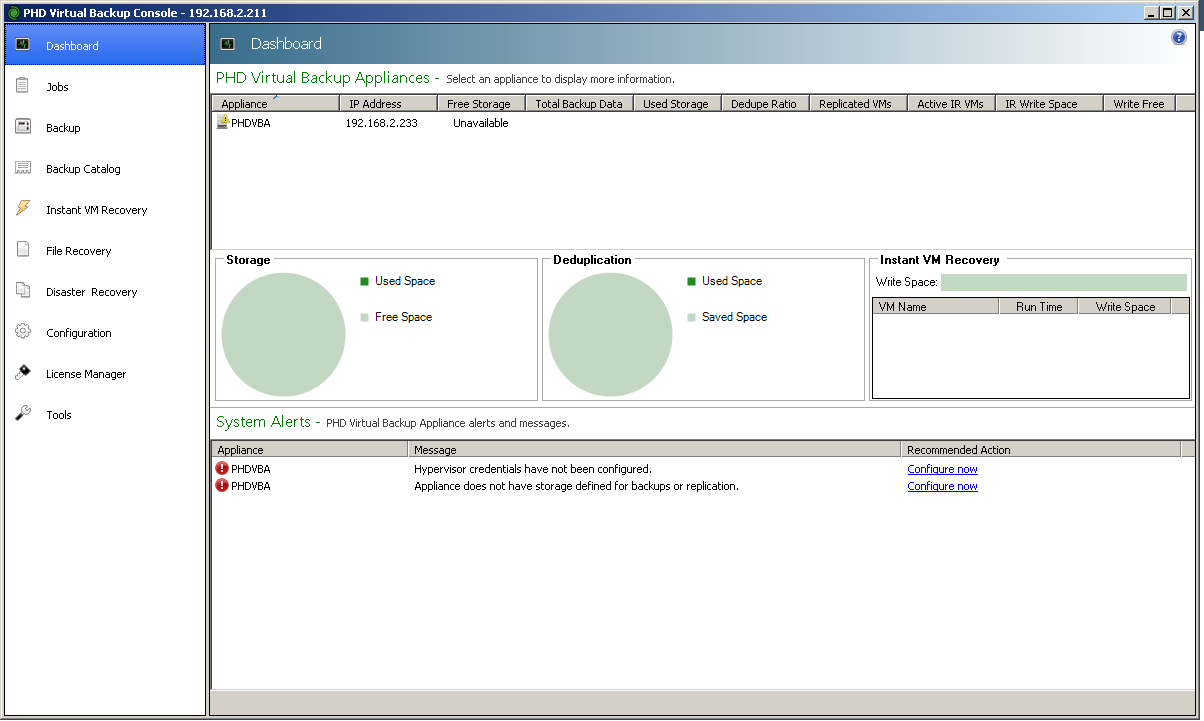1204x721 pixels.
Task: Open the Configuration section
Action: pos(105,332)
